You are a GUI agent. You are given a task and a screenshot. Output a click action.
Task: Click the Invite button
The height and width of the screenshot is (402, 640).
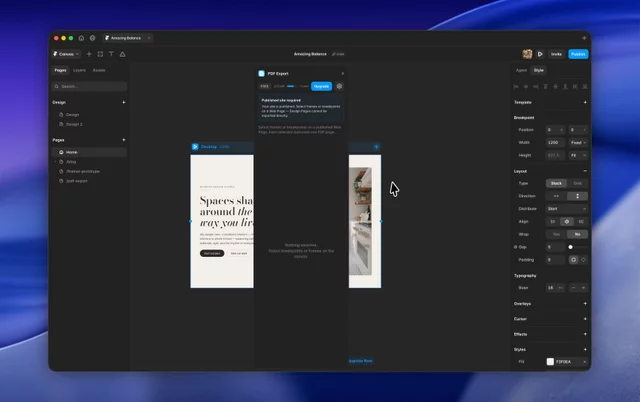point(556,54)
